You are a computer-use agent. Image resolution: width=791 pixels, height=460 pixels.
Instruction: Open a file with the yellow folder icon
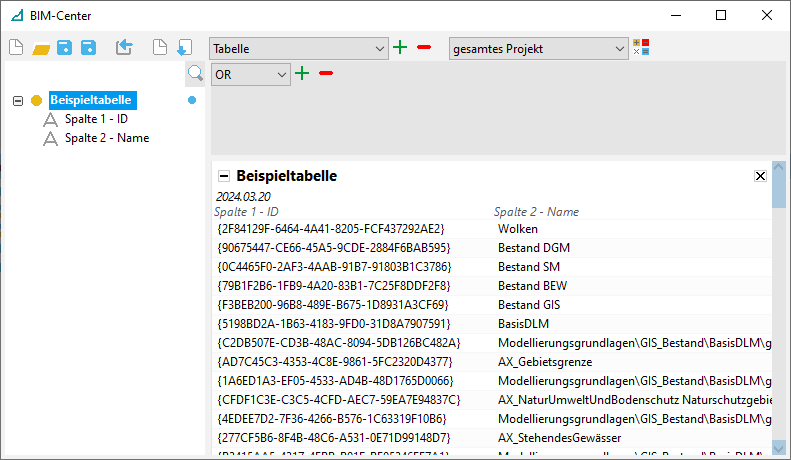coord(41,48)
